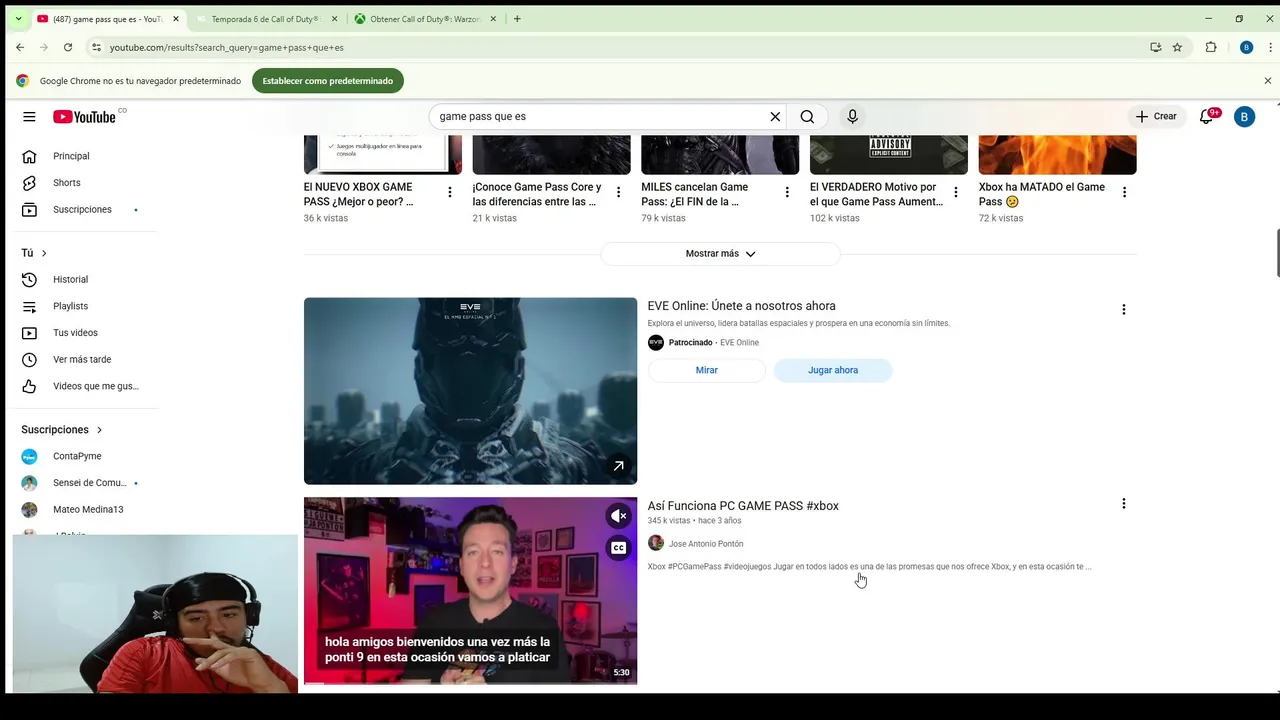Select the game pass que es YouTube tab
The width and height of the screenshot is (1280, 720).
[x=107, y=19]
